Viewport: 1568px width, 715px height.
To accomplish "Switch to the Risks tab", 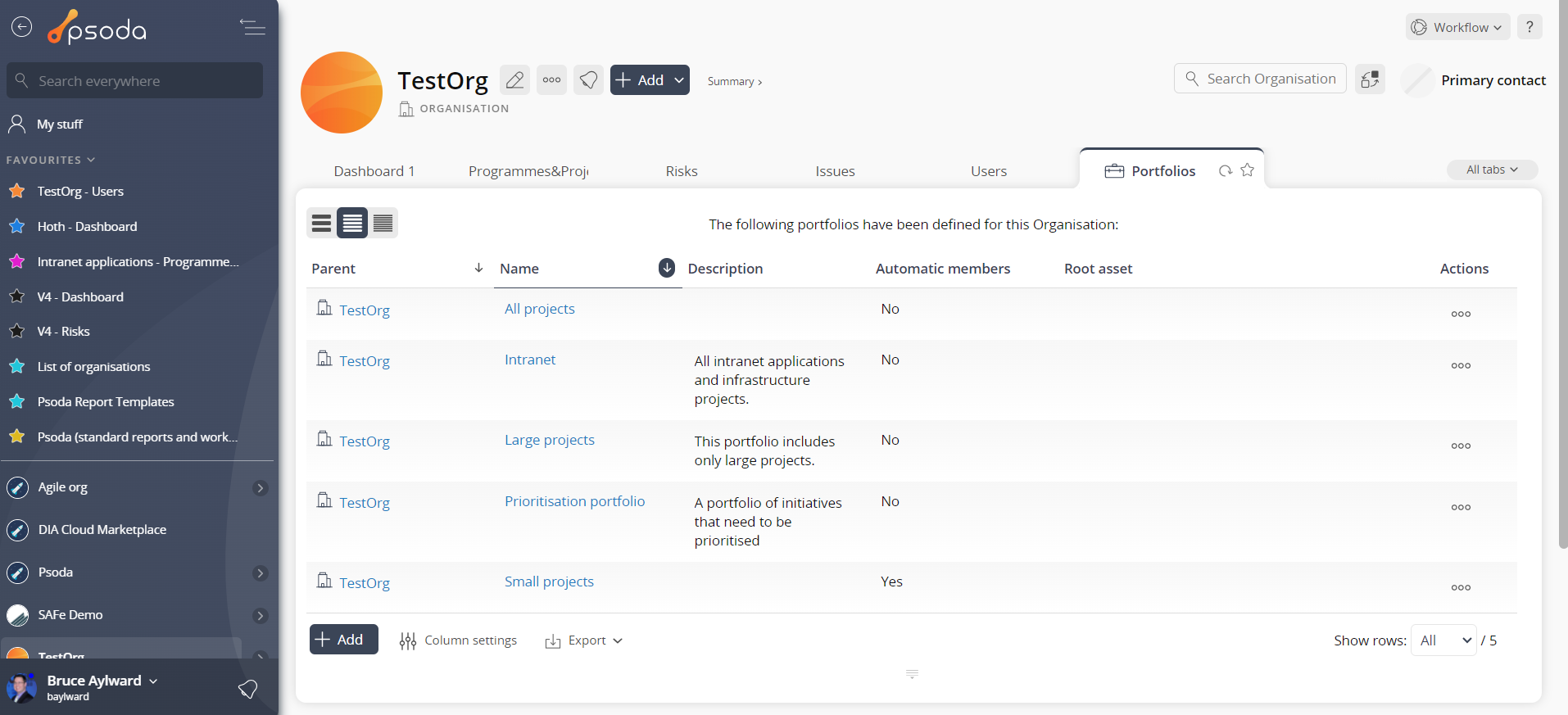I will (682, 171).
